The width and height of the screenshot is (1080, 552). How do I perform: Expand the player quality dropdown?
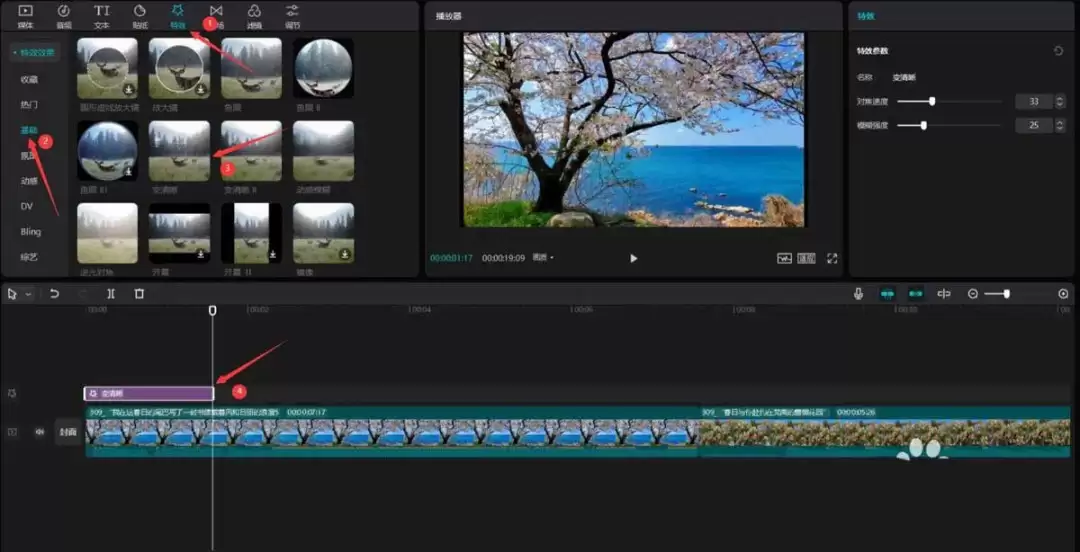point(543,258)
